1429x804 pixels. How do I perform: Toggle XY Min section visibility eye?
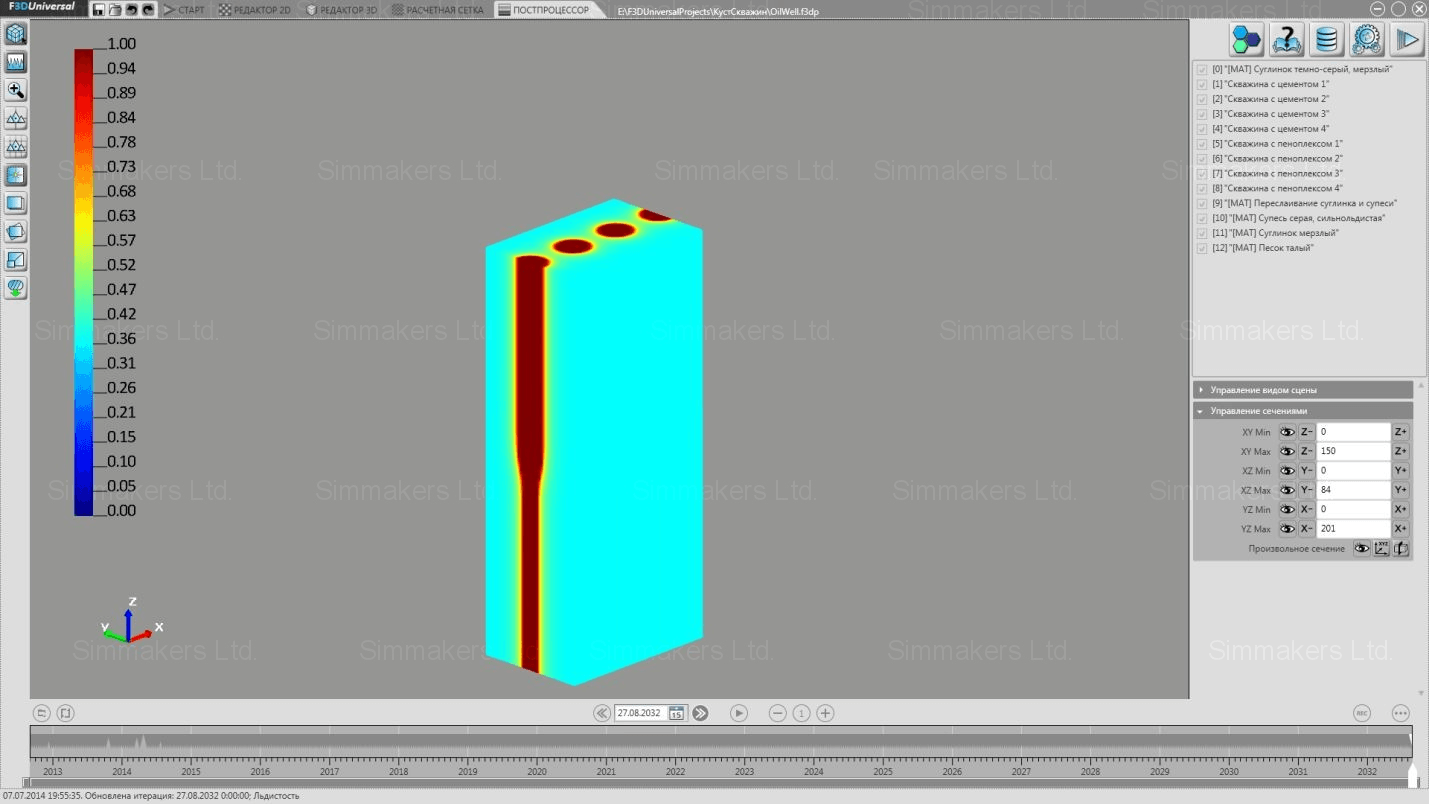[x=1287, y=432]
